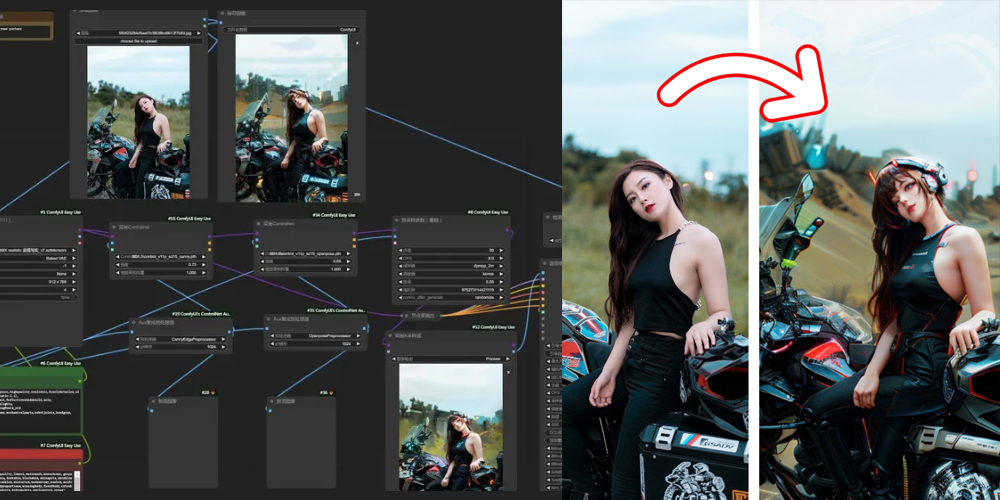1000x500 pixels.
Task: Decrease the 0.65 strength with its left arrow
Action: [x=262, y=261]
